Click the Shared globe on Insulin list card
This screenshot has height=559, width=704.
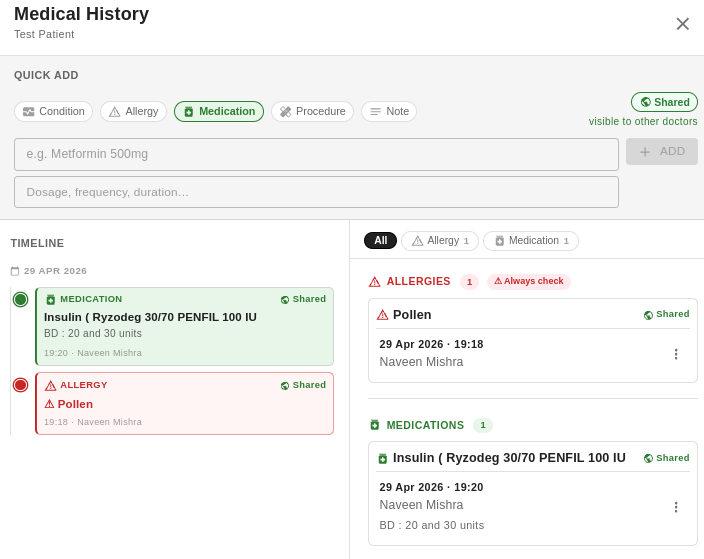tap(648, 458)
